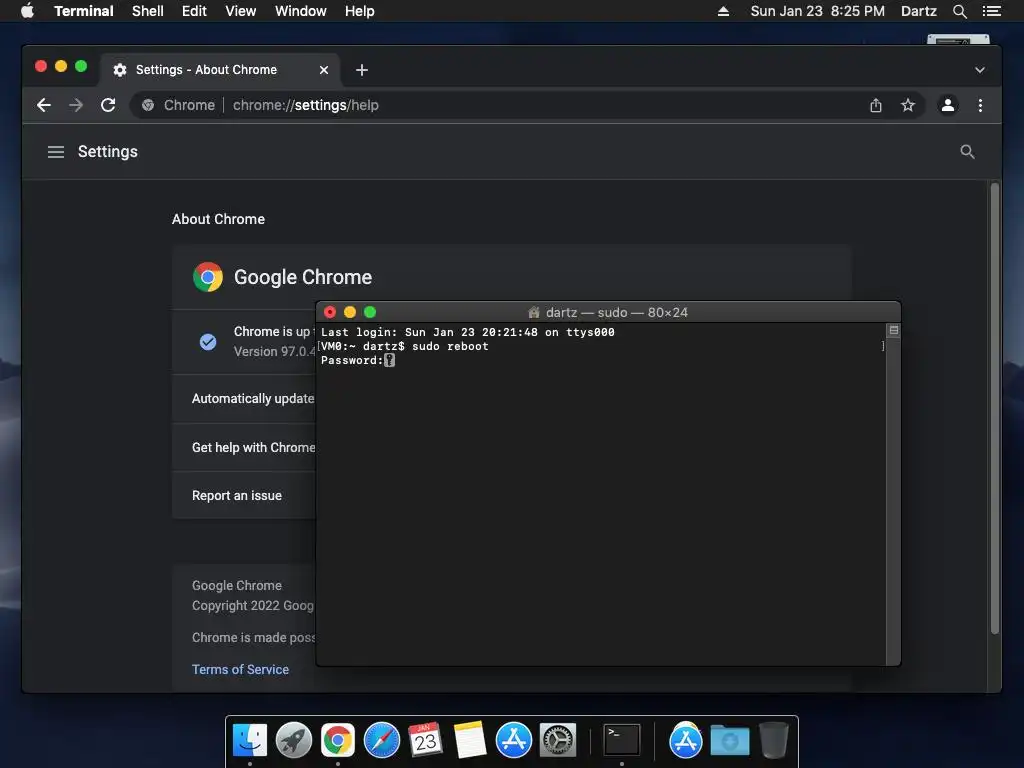Open App Store beside Notes in Dock
This screenshot has height=768, width=1024.
pyautogui.click(x=514, y=740)
